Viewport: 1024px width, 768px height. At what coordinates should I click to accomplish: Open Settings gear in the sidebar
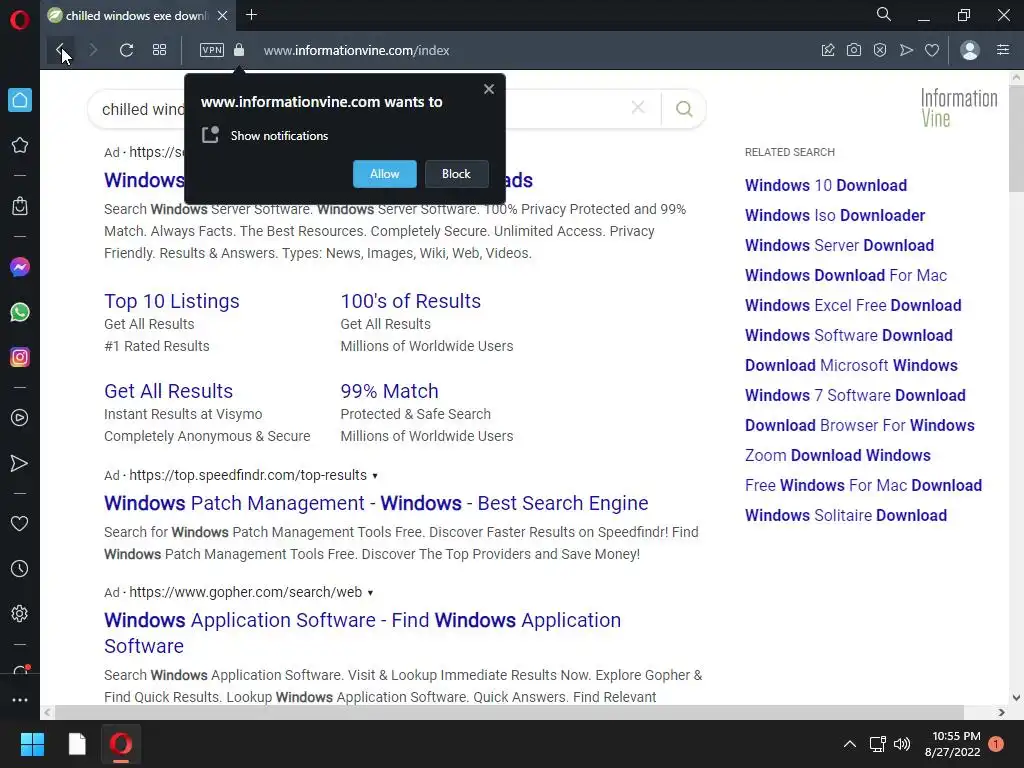(20, 614)
